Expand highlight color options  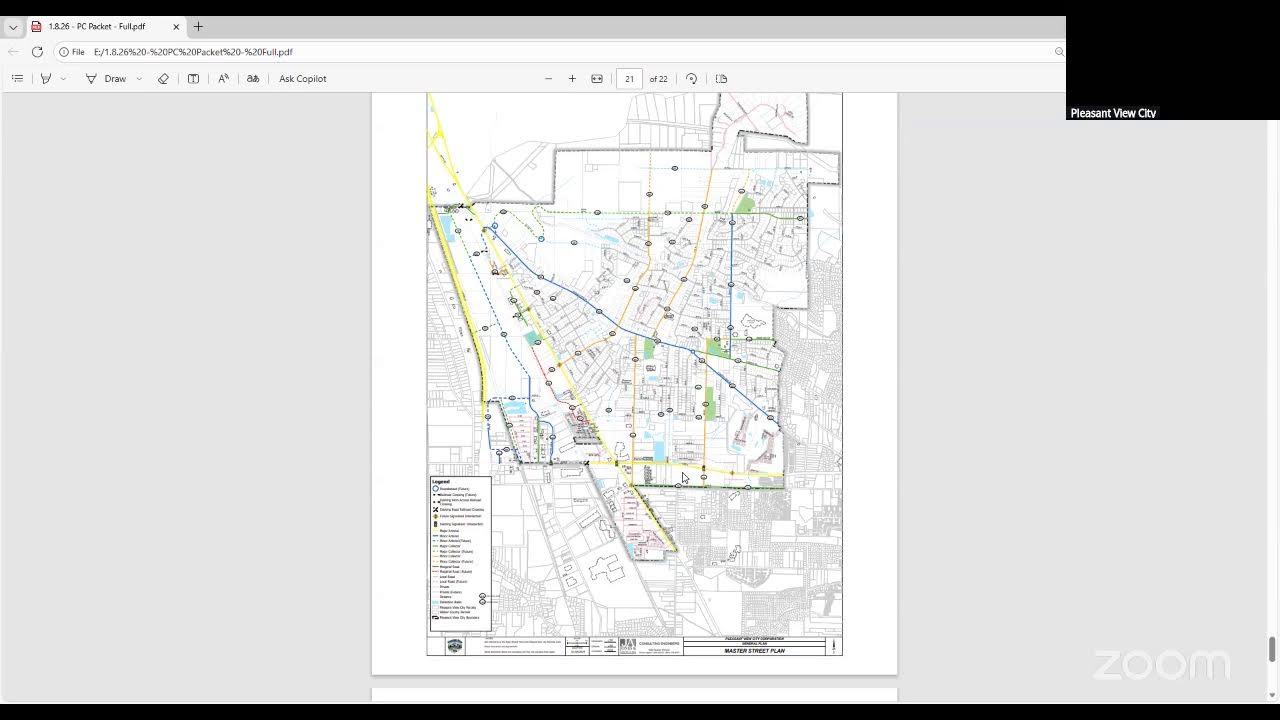tap(63, 79)
